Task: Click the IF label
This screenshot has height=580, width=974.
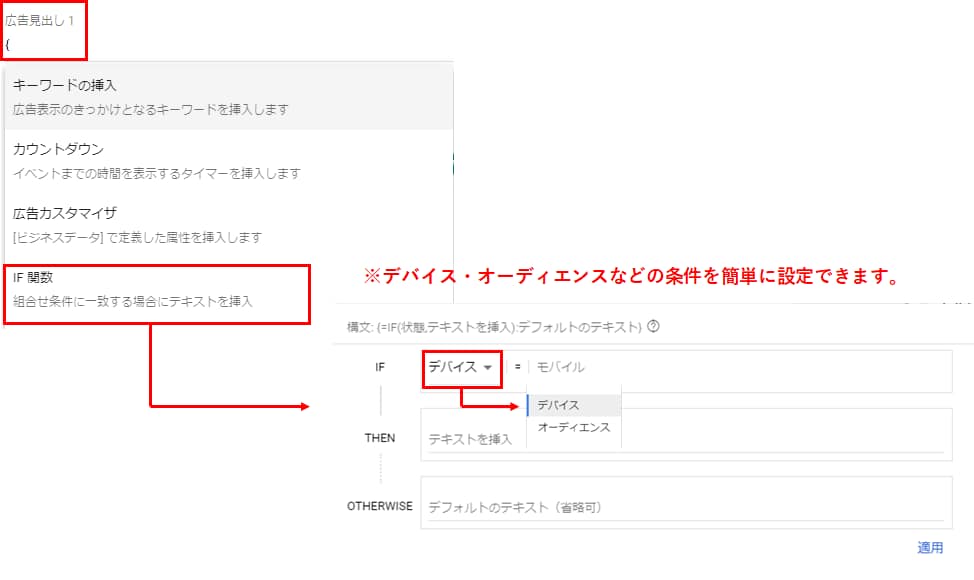Action: pos(379,368)
